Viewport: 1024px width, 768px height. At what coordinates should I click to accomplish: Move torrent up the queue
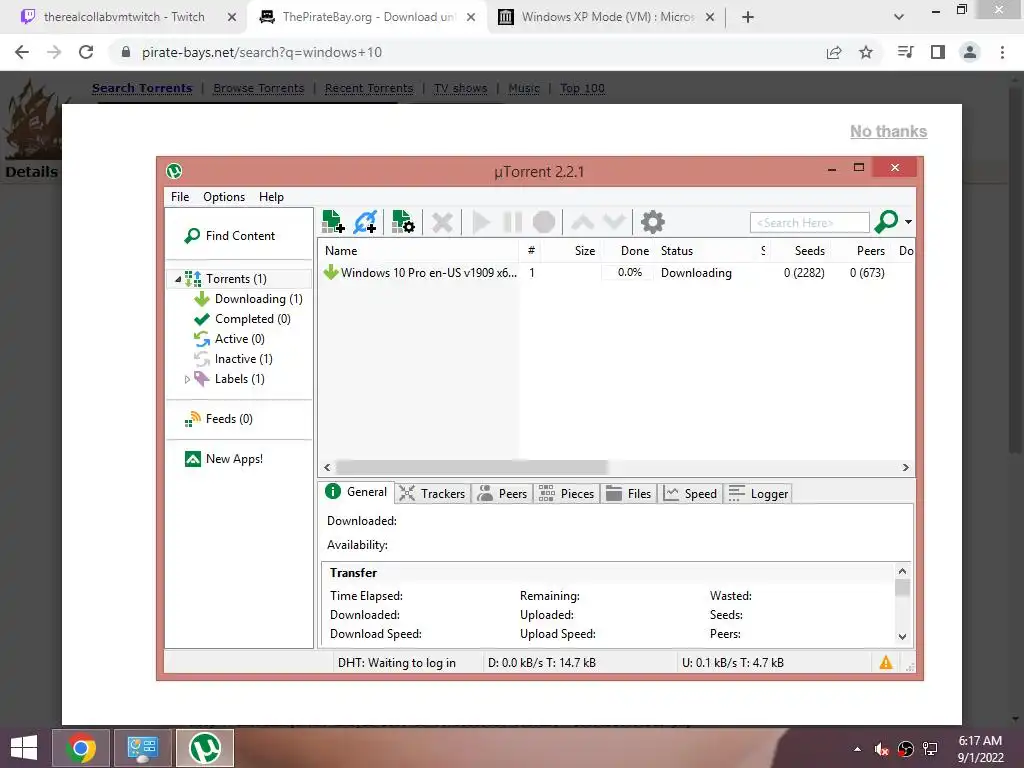coord(583,223)
